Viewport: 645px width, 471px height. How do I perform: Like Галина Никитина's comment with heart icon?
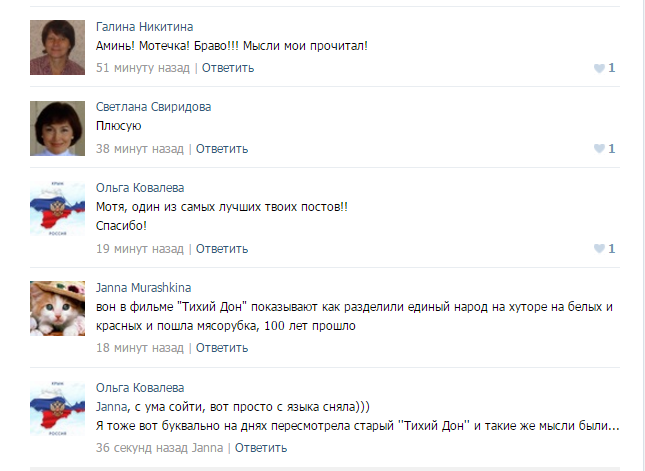[x=599, y=68]
